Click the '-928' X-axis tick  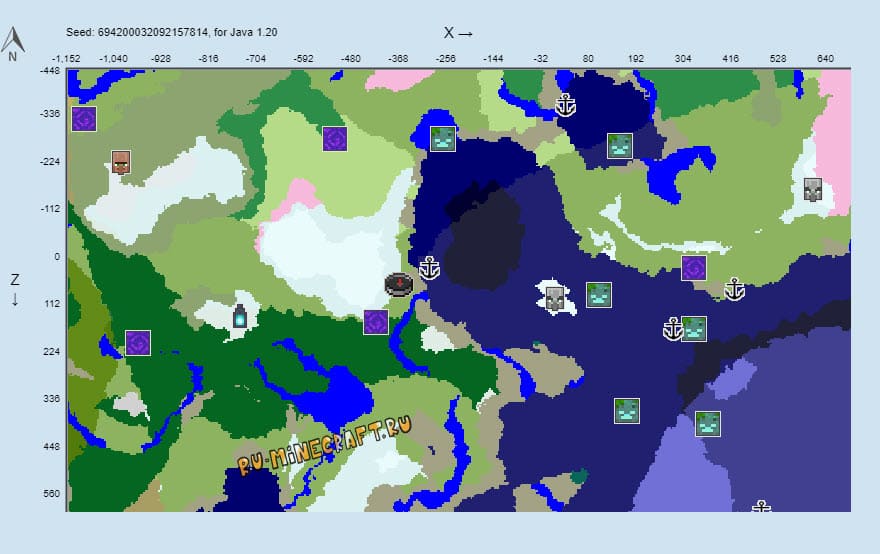(161, 58)
